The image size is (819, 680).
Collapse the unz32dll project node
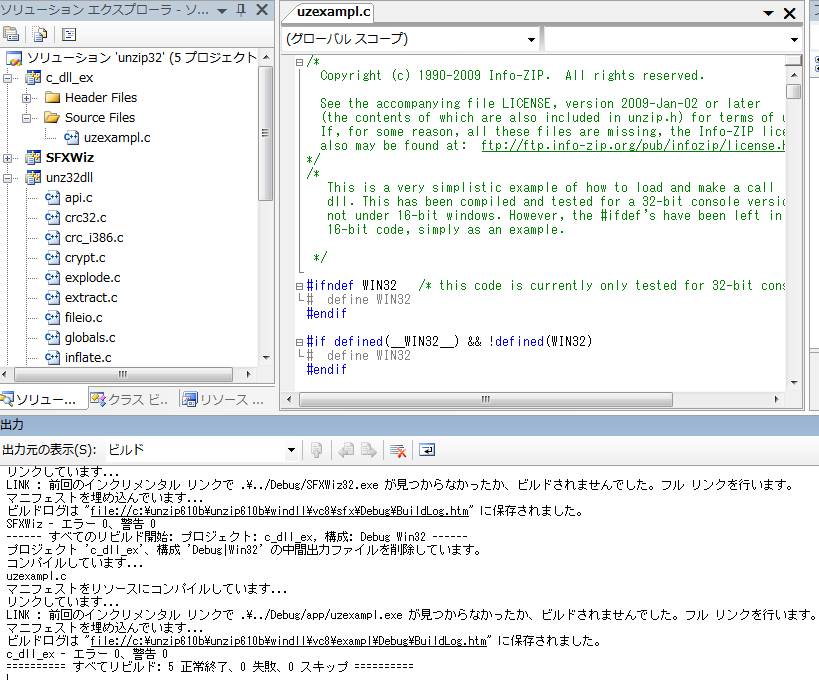[7, 178]
